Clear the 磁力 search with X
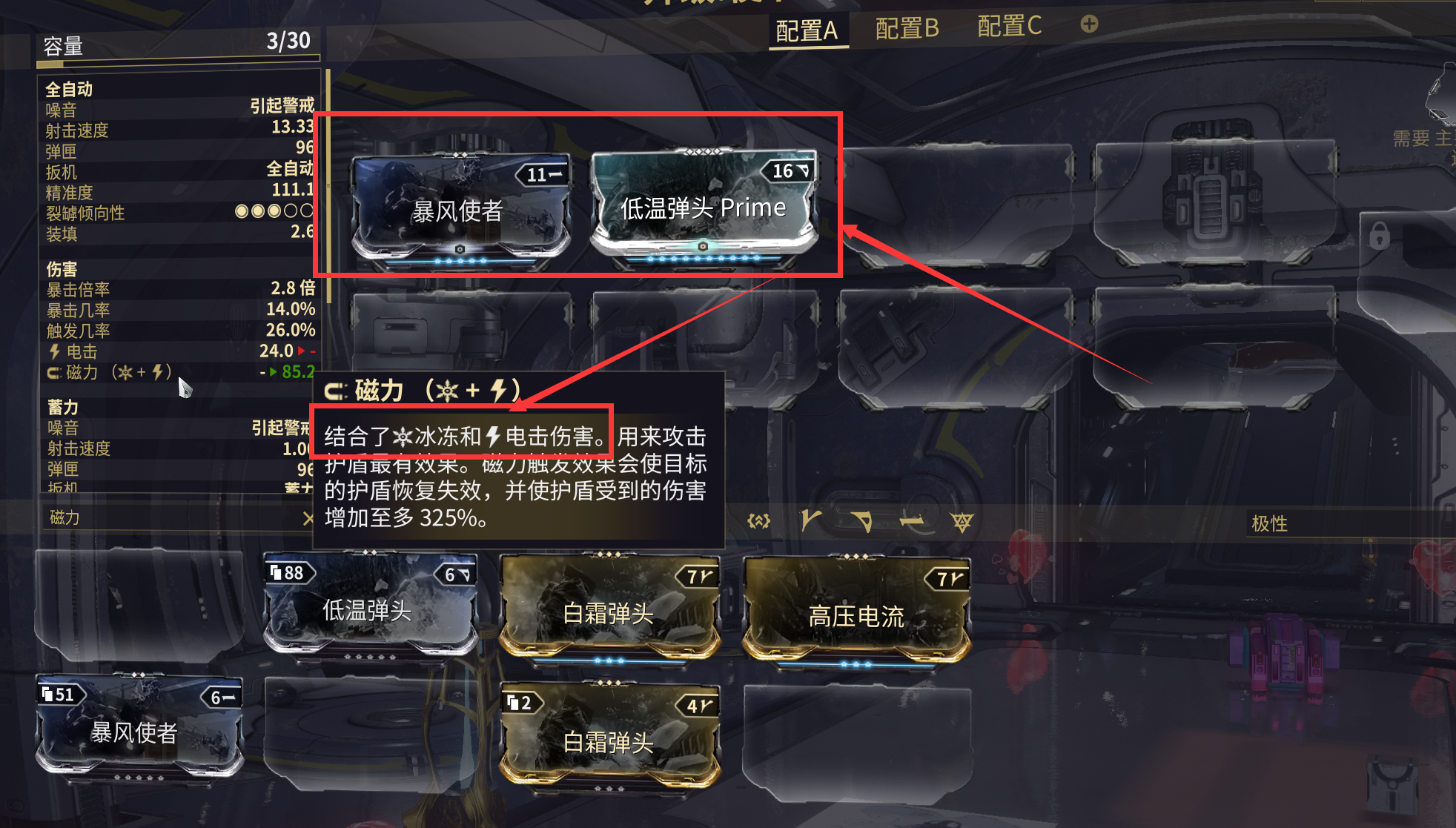1456x828 pixels. (308, 519)
